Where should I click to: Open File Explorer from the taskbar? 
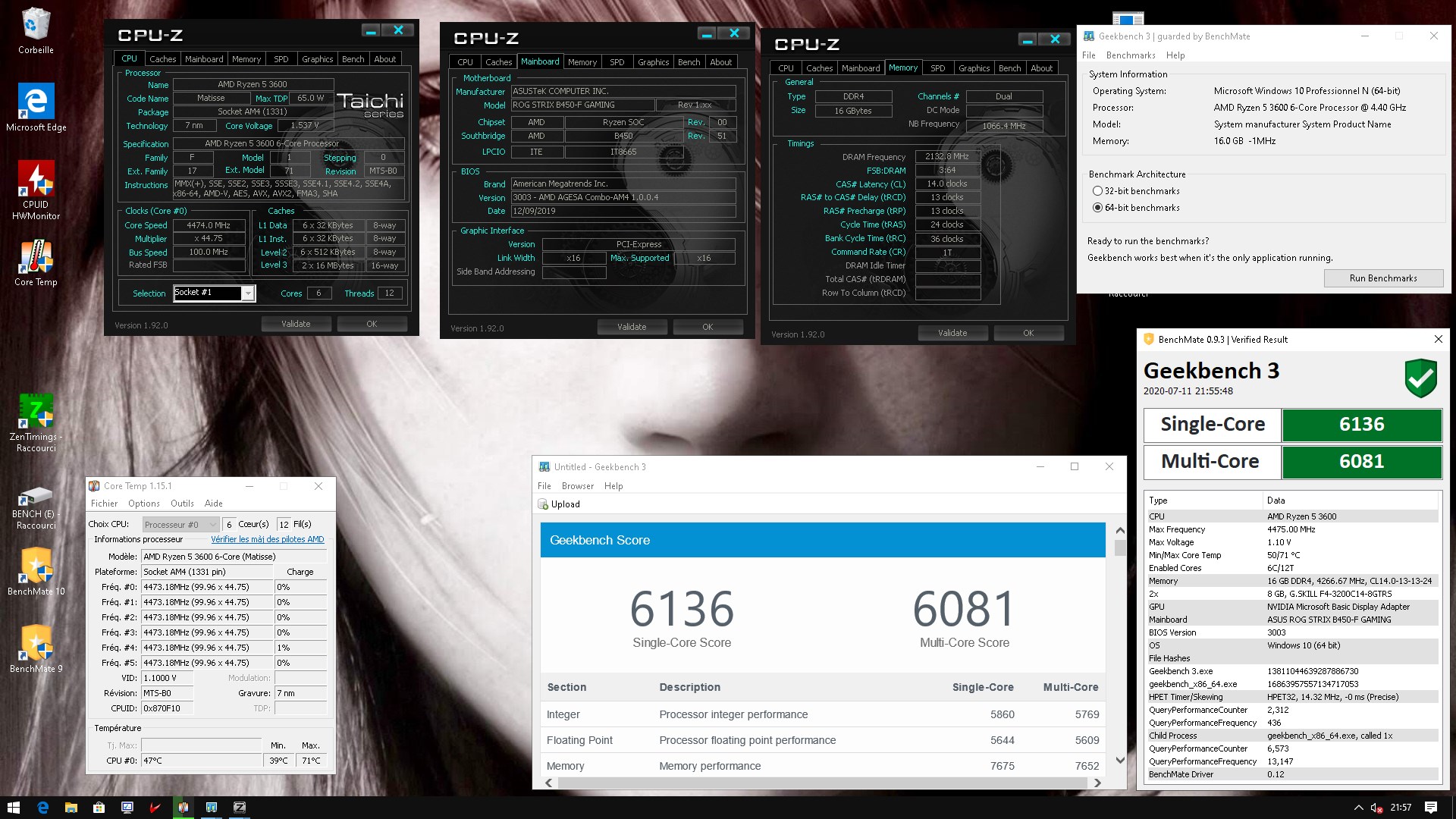[71, 808]
